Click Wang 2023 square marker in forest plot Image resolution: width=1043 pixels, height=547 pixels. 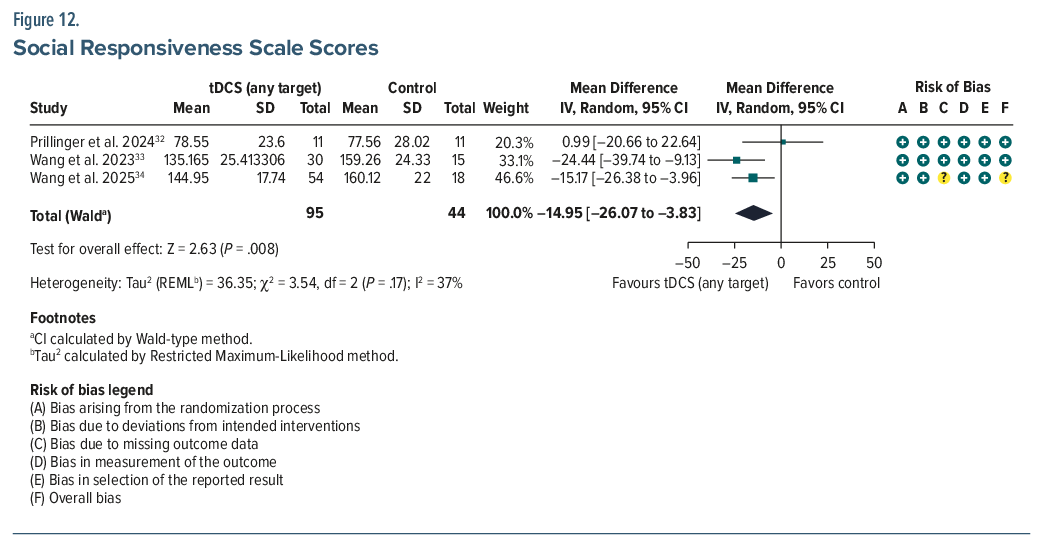coord(736,160)
